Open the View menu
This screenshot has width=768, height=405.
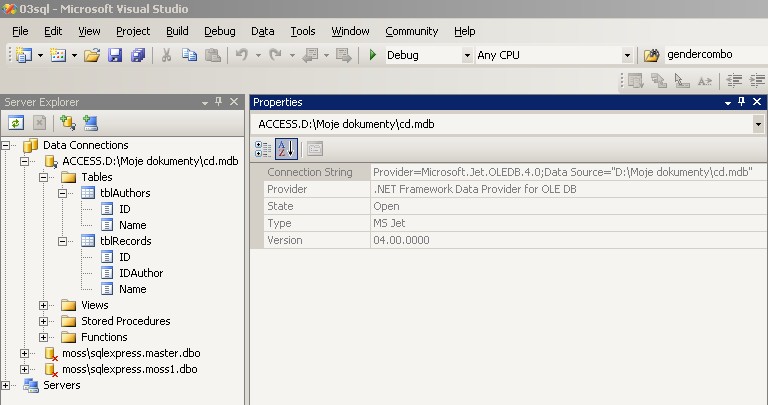89,31
